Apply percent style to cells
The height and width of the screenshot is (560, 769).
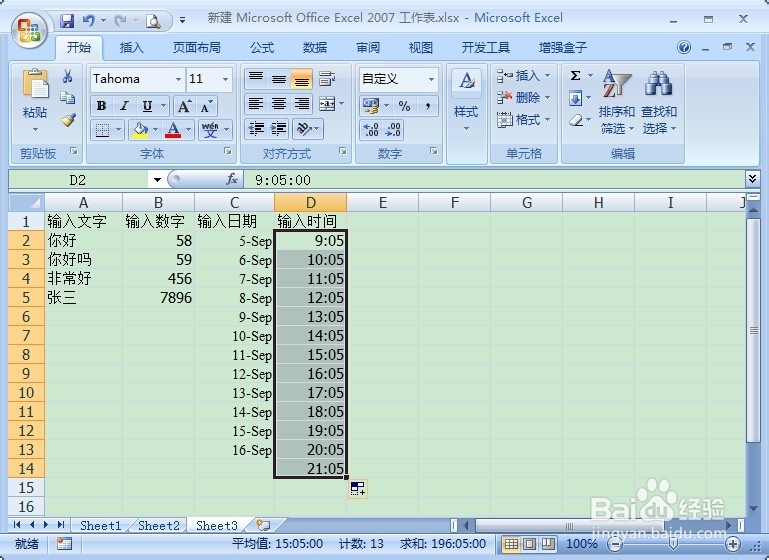click(x=404, y=106)
